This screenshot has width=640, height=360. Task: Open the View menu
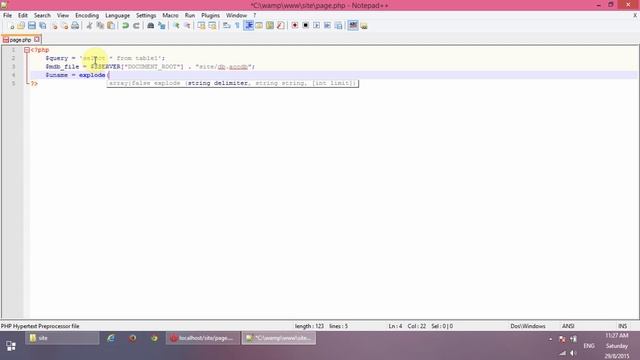click(x=62, y=15)
